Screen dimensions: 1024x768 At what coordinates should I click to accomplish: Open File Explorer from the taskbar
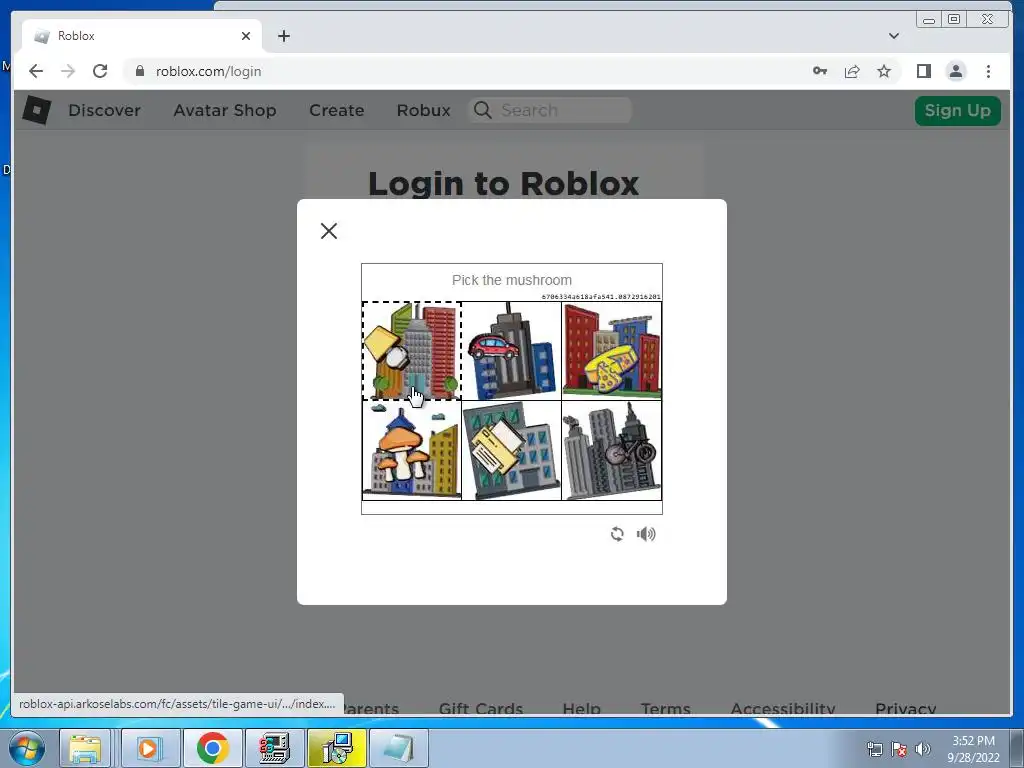coord(86,748)
